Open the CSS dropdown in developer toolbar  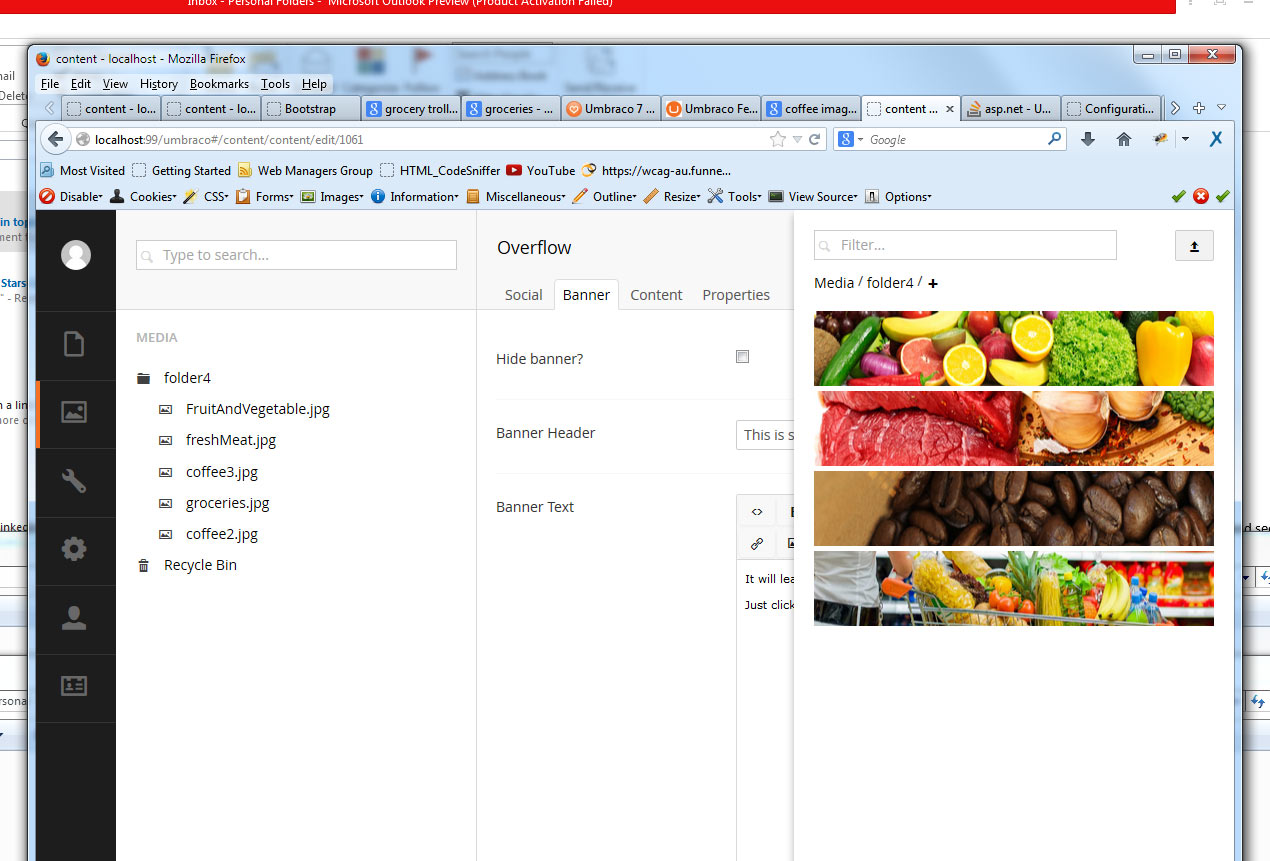coord(206,197)
